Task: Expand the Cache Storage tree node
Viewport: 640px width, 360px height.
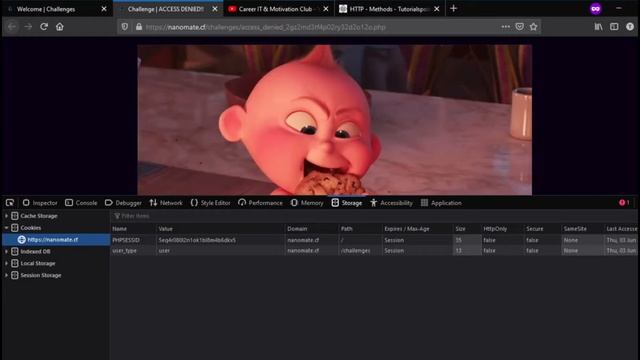Action: tap(6, 216)
